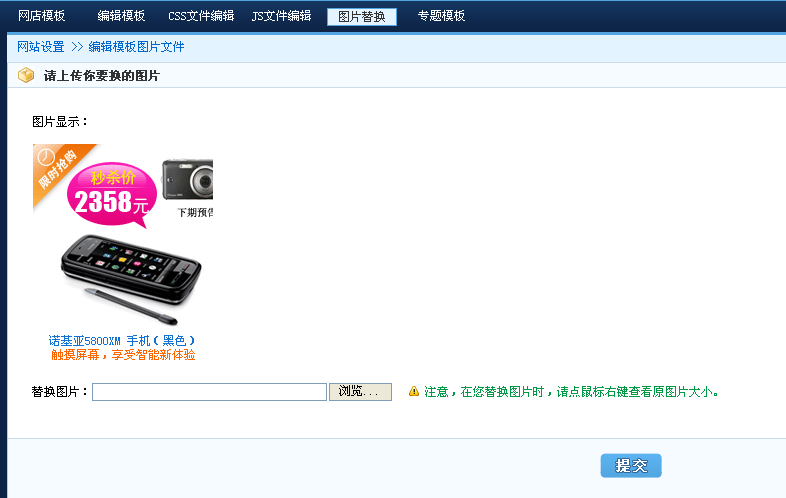Click the 图片显示： label

[60, 122]
